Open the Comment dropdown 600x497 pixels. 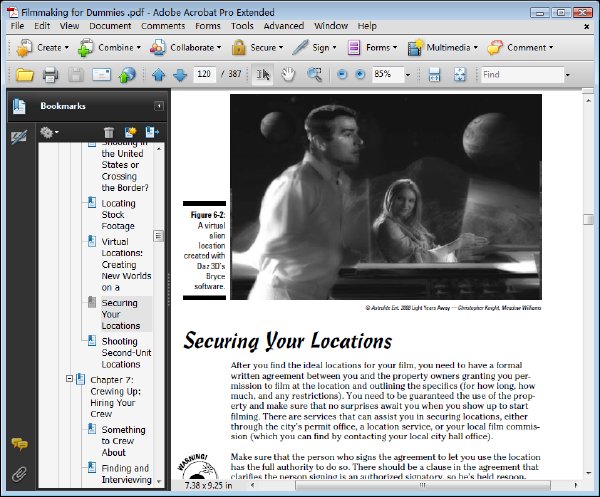coord(520,48)
